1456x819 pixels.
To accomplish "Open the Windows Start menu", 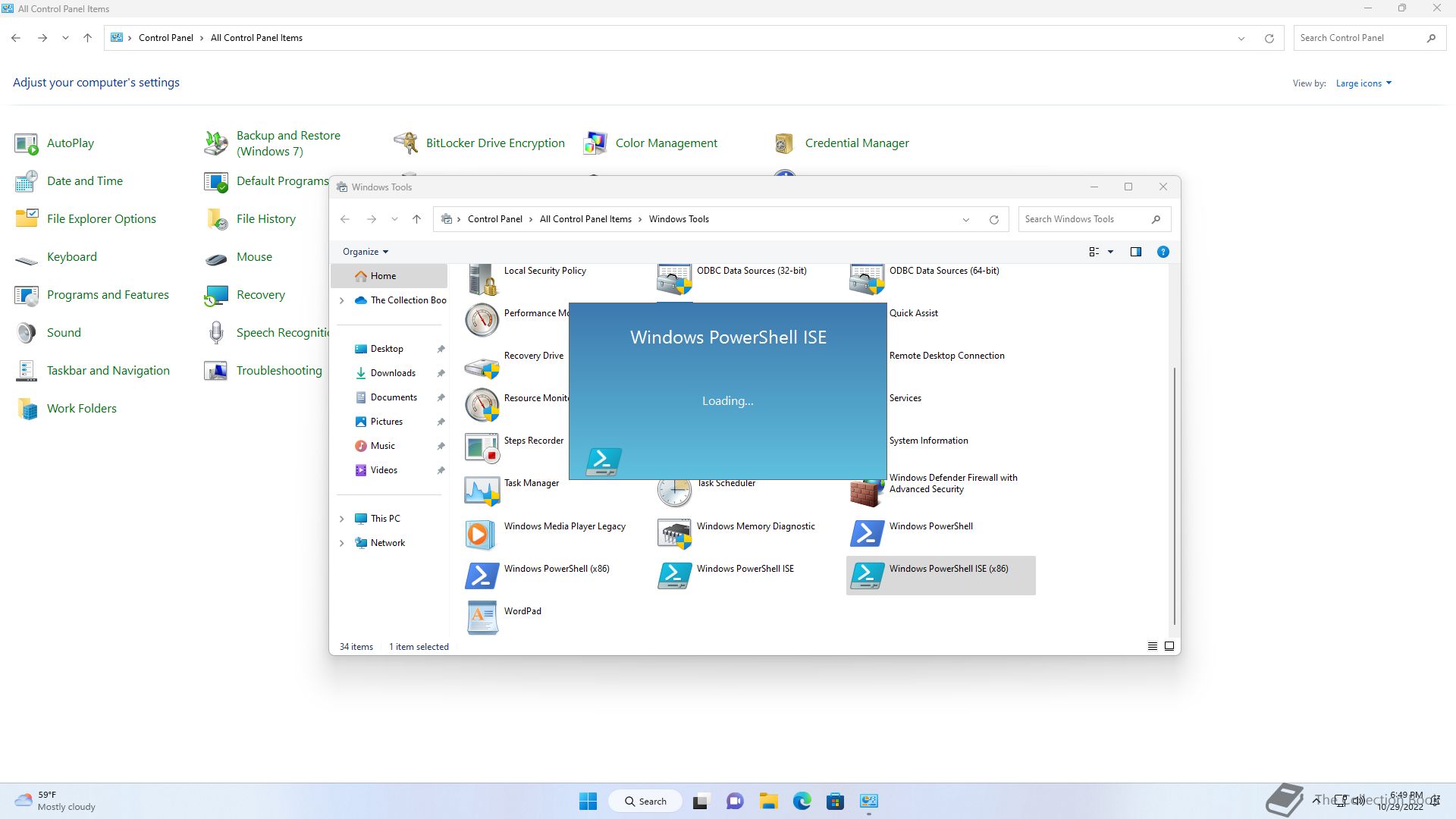I will [x=588, y=801].
